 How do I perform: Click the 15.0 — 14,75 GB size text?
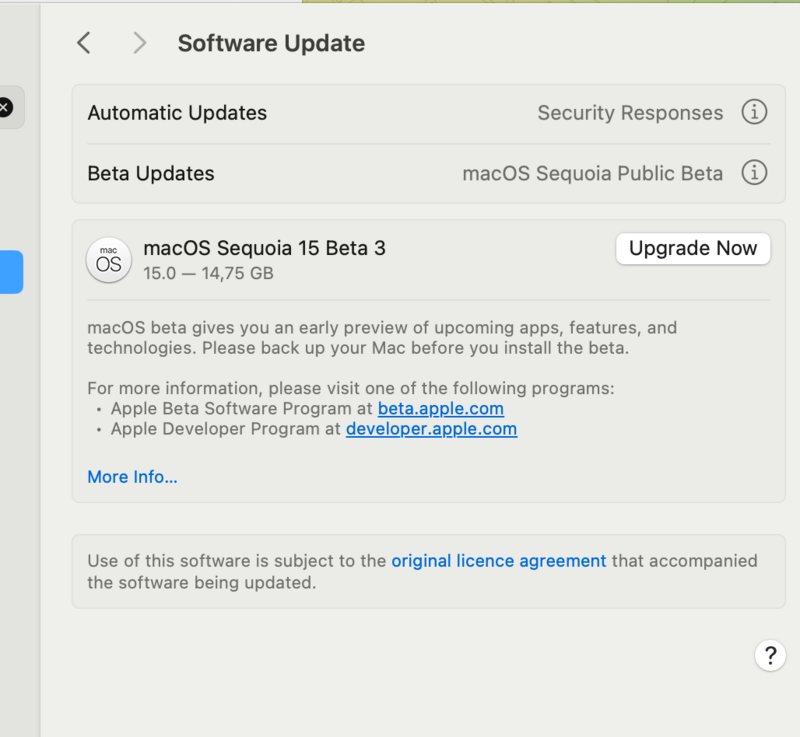pos(208,273)
